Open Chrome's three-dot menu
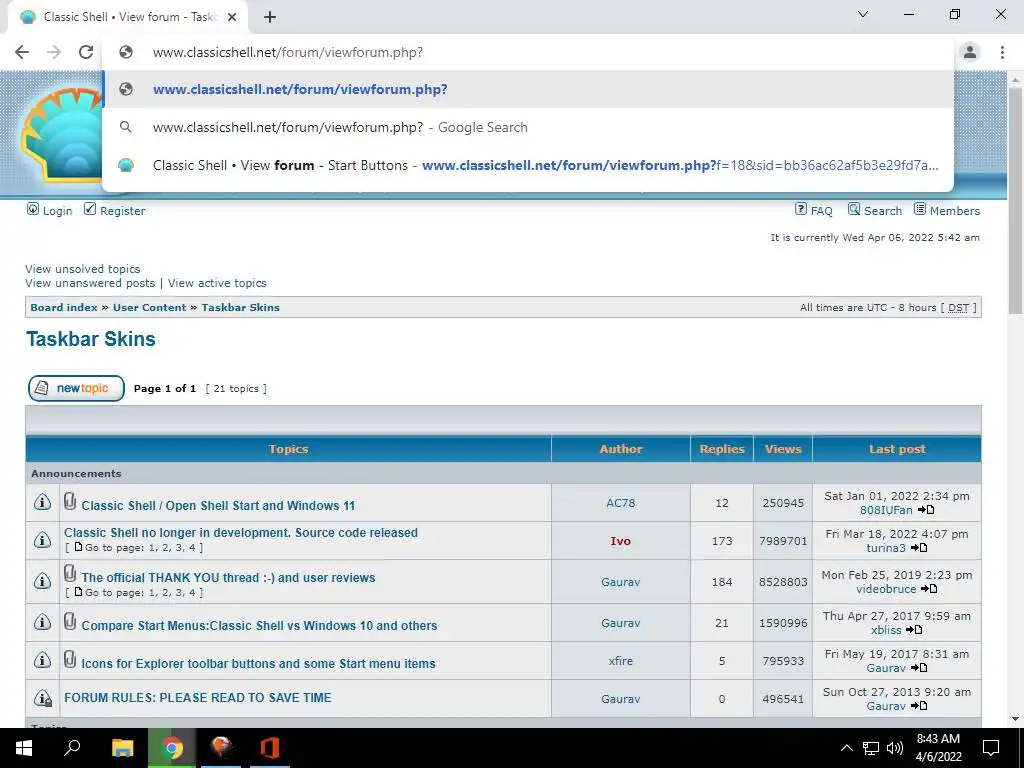The width and height of the screenshot is (1024, 768). point(1002,52)
